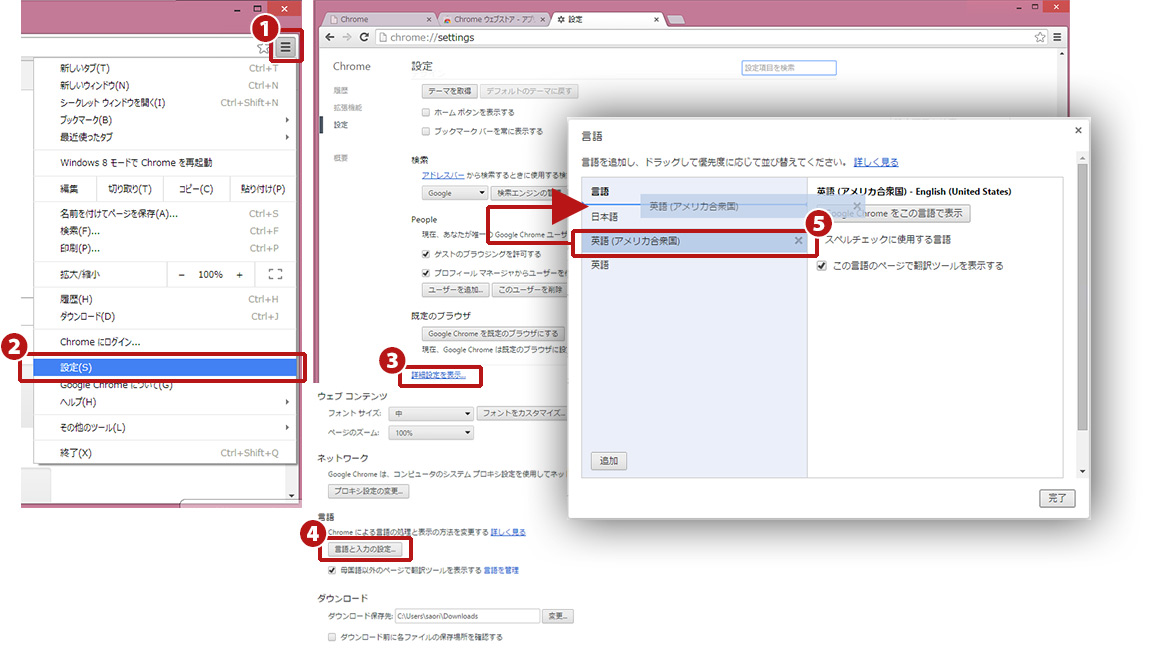Image resolution: width=1149 pixels, height=650 pixels.
Task: Open 詳細設定を表示... link
Action: (438, 375)
